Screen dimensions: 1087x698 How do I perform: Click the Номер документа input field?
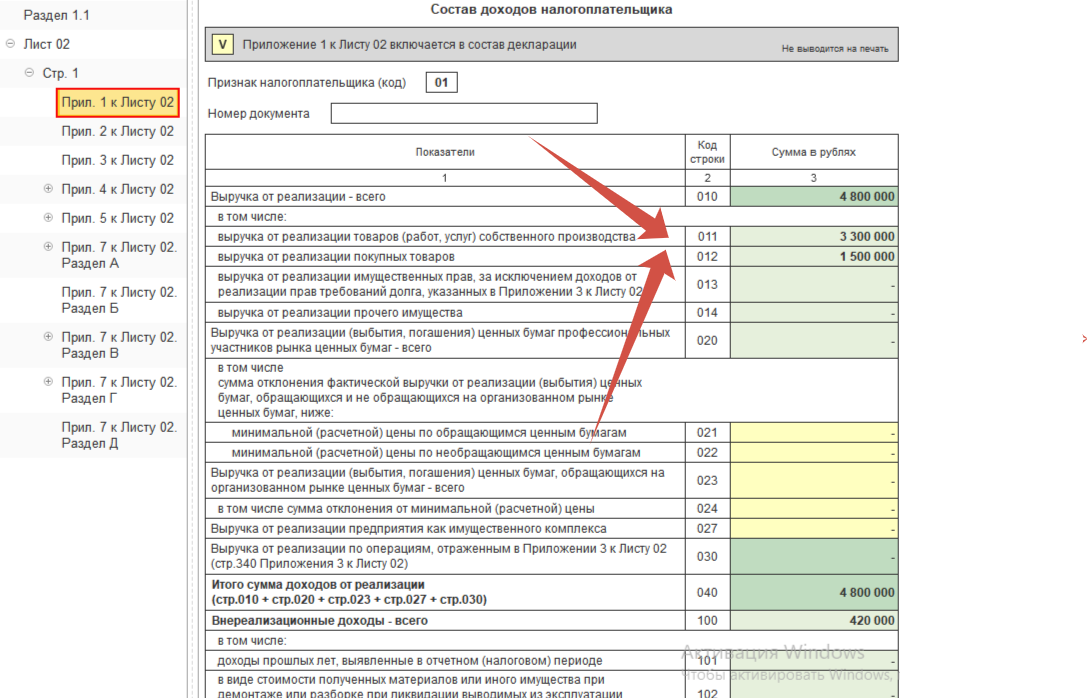(x=464, y=113)
